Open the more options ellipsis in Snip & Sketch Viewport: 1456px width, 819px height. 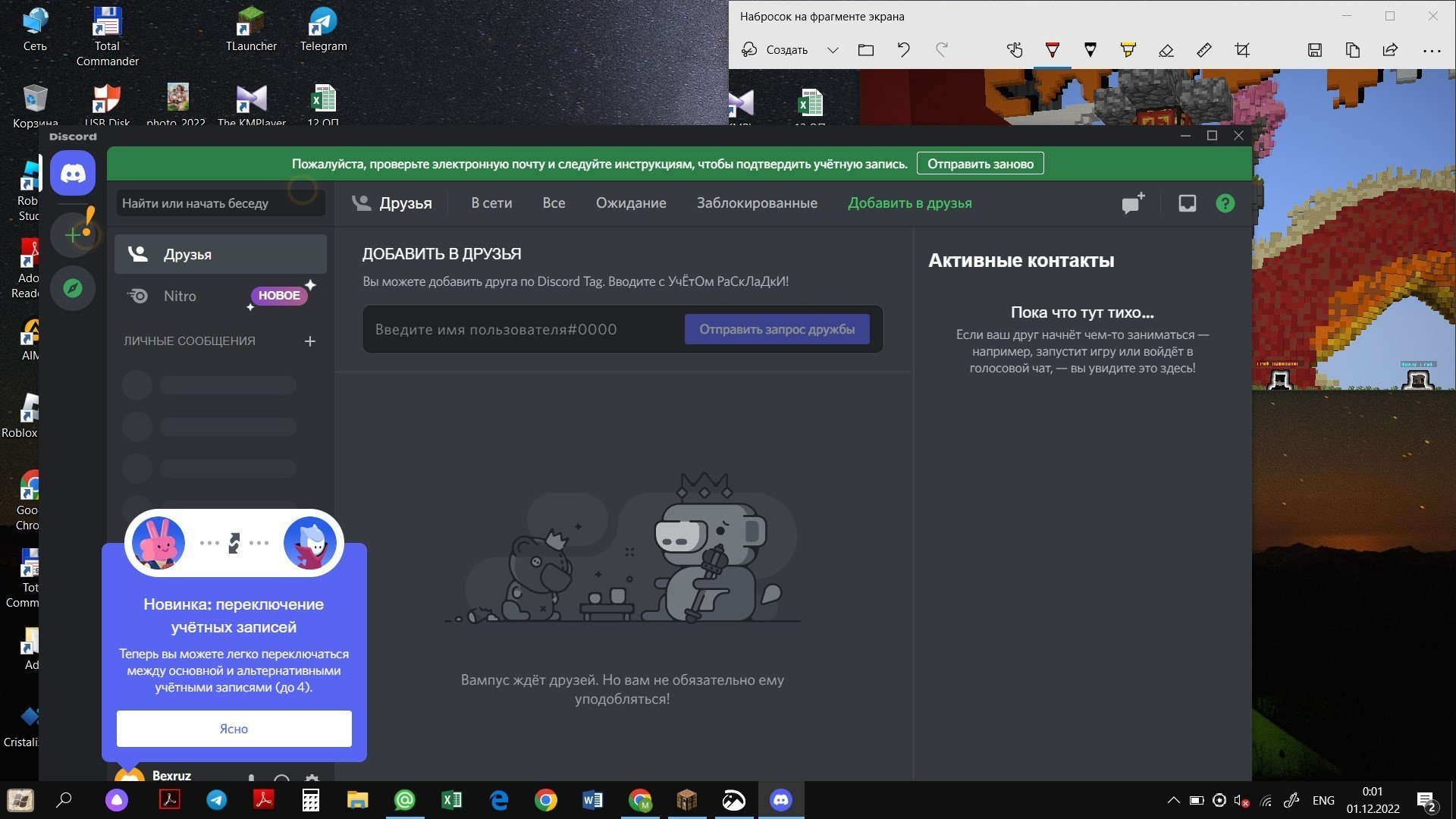[1432, 51]
